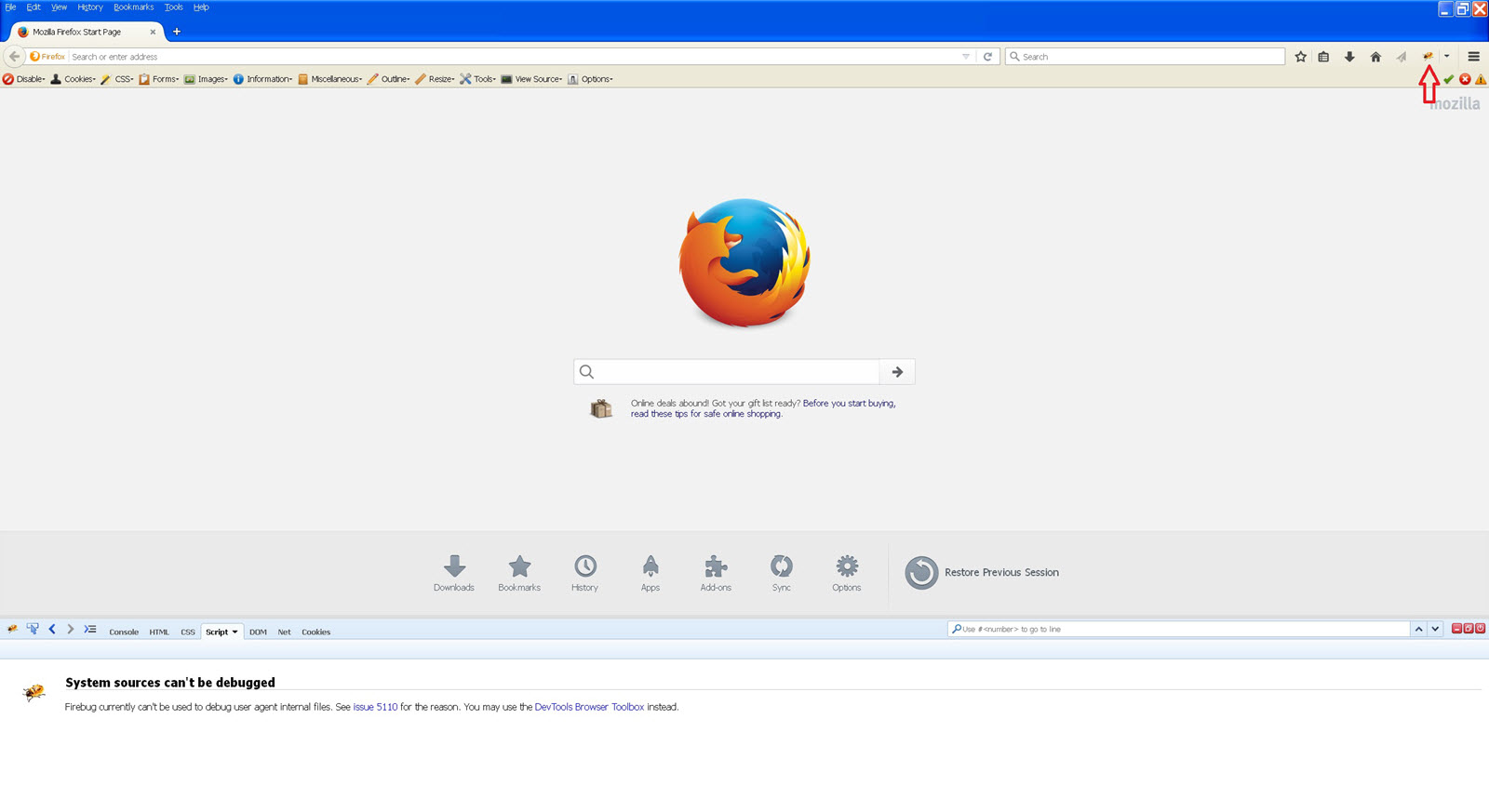Open Downloads from the start page shortcuts
Screen dimensions: 1489x812
454,573
